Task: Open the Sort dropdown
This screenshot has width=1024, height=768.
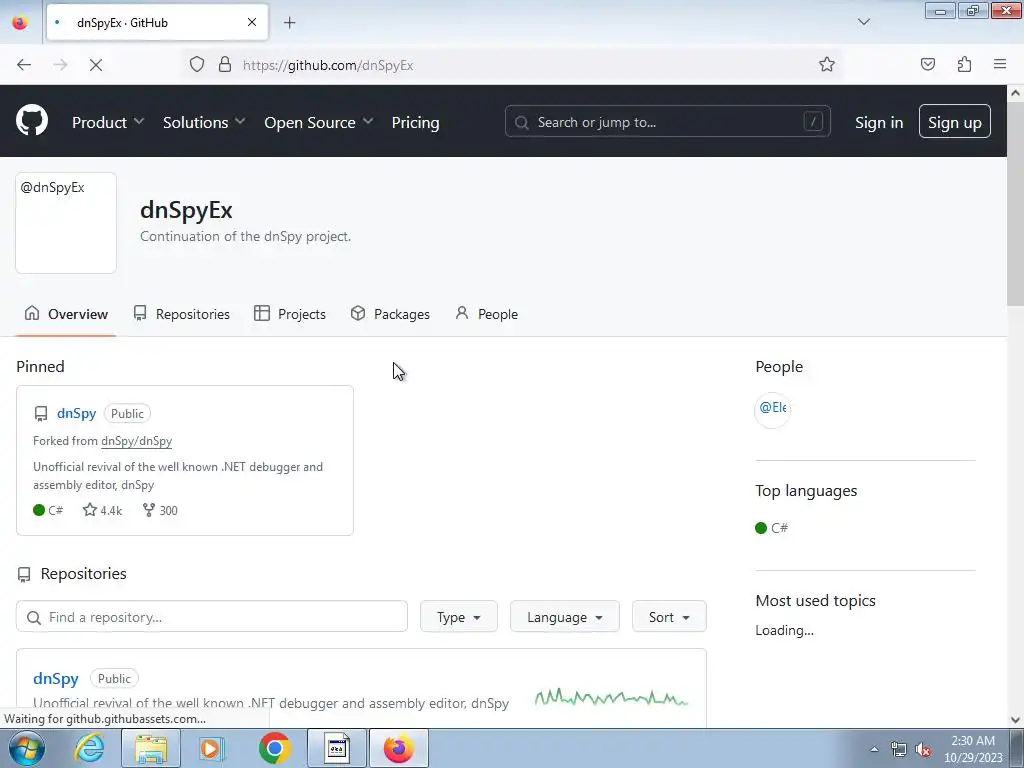Action: click(669, 616)
